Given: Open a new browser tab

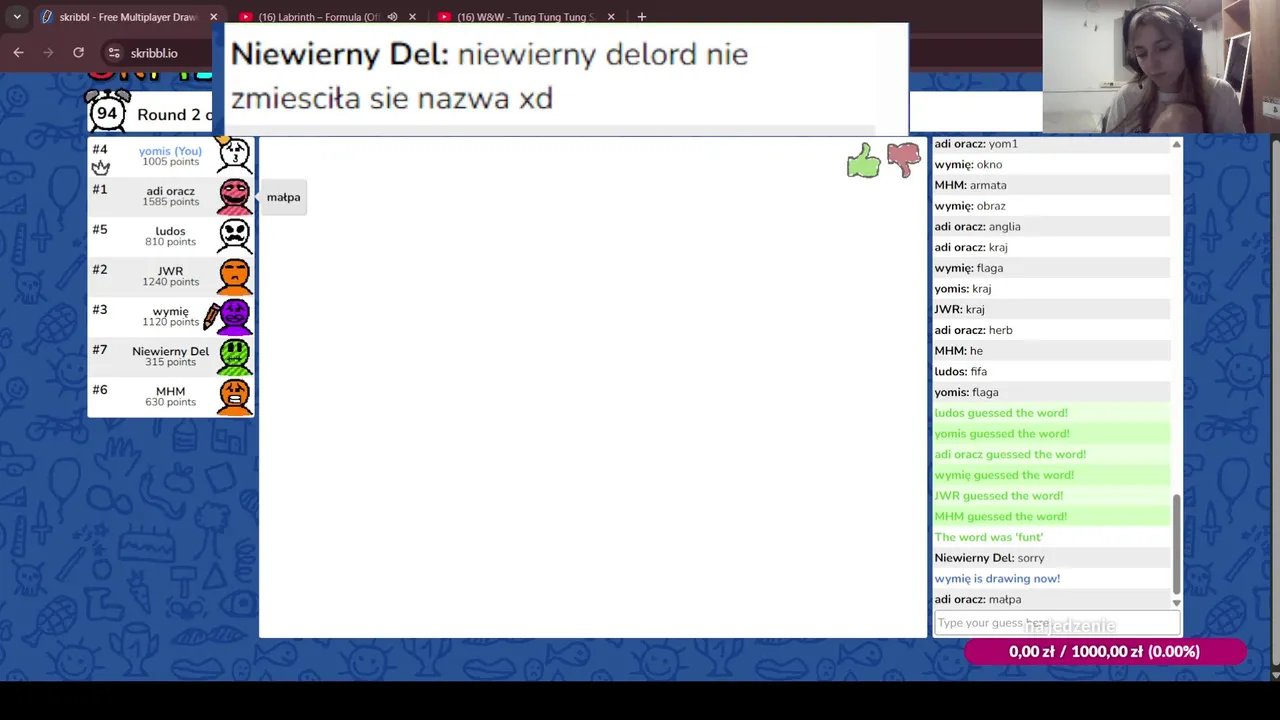Looking at the screenshot, I should coord(642,17).
